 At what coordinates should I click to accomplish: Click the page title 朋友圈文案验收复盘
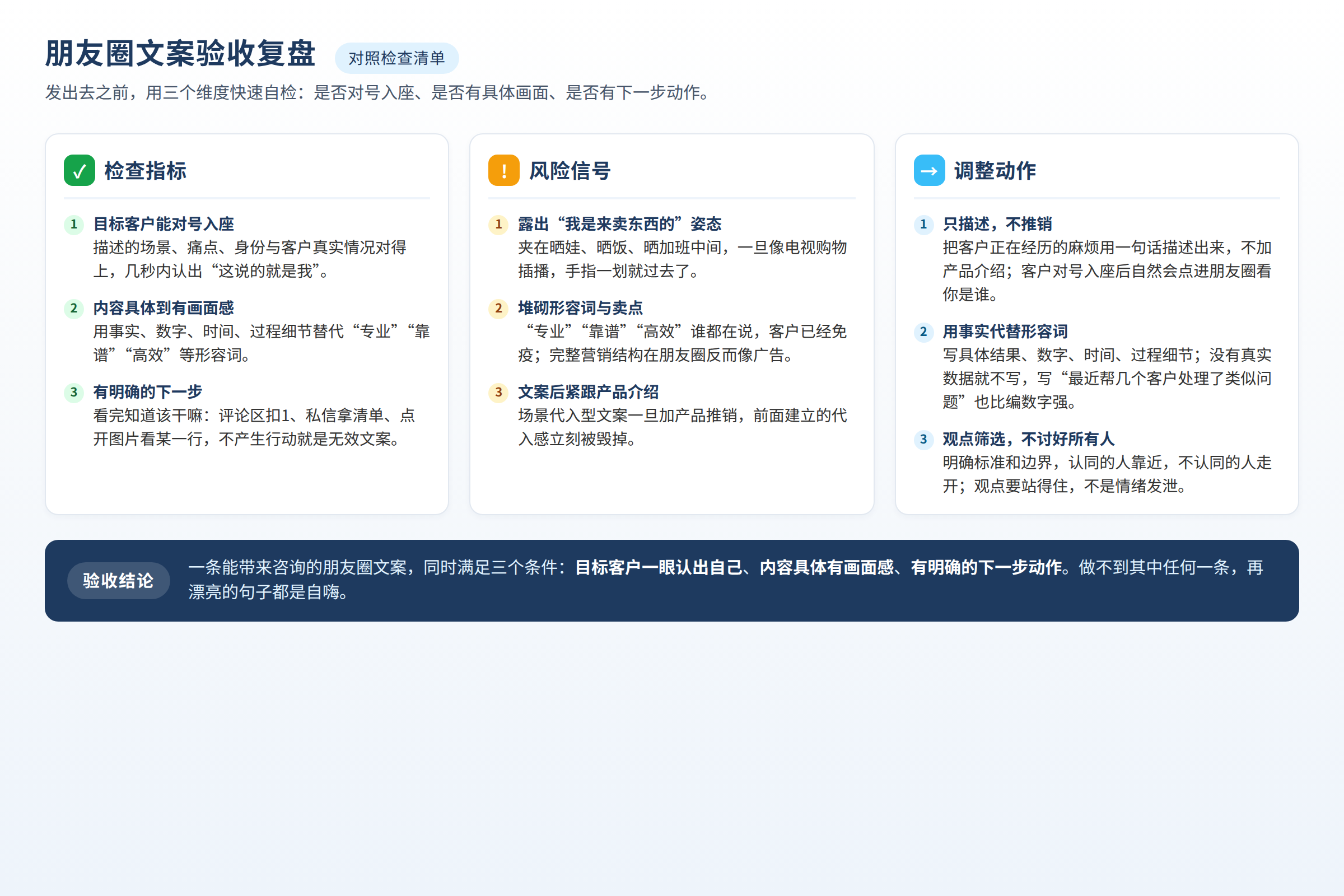[180, 54]
